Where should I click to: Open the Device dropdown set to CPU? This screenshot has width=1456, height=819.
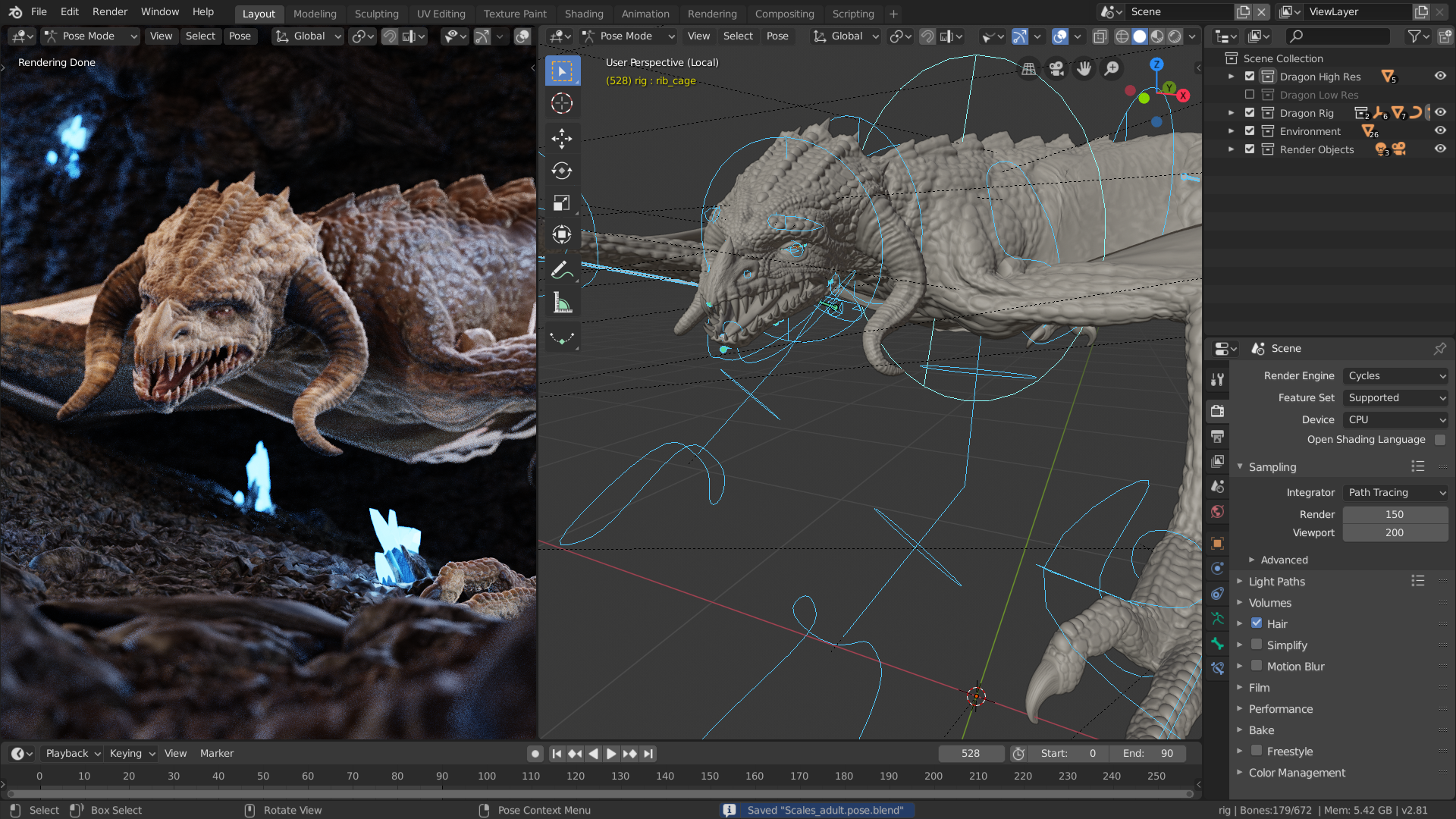click(x=1395, y=419)
